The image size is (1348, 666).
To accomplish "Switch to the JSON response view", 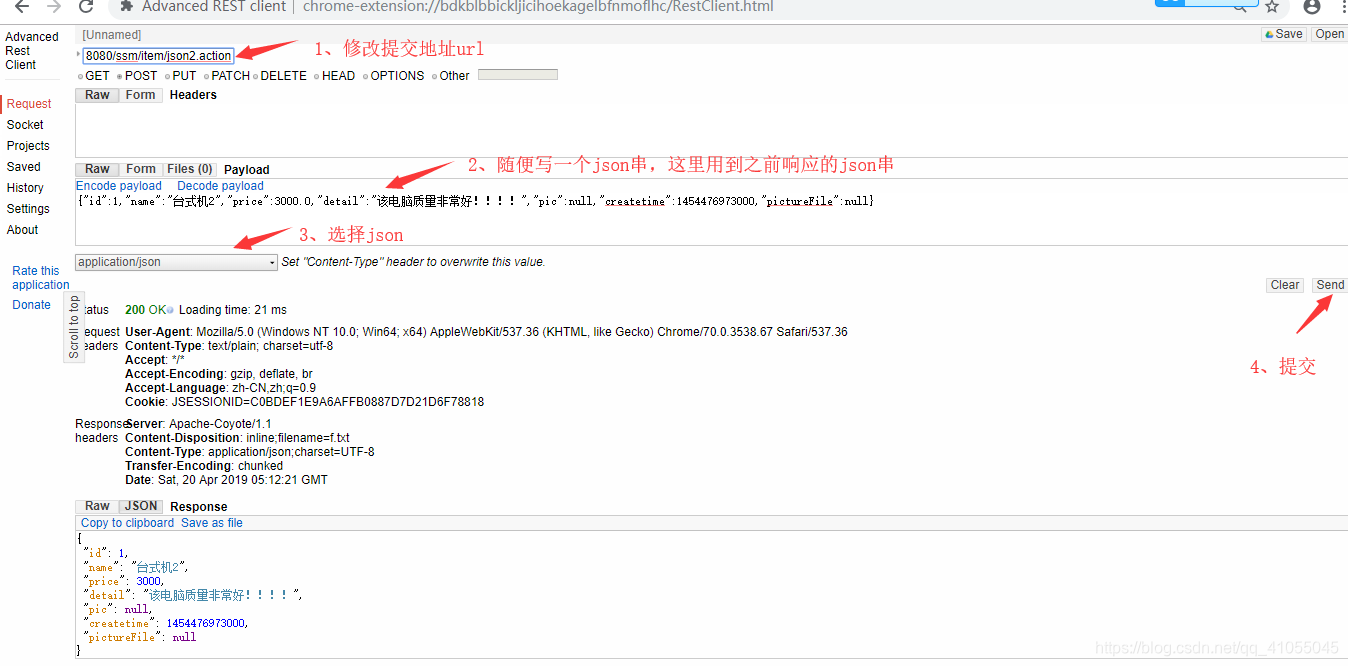I will point(140,506).
